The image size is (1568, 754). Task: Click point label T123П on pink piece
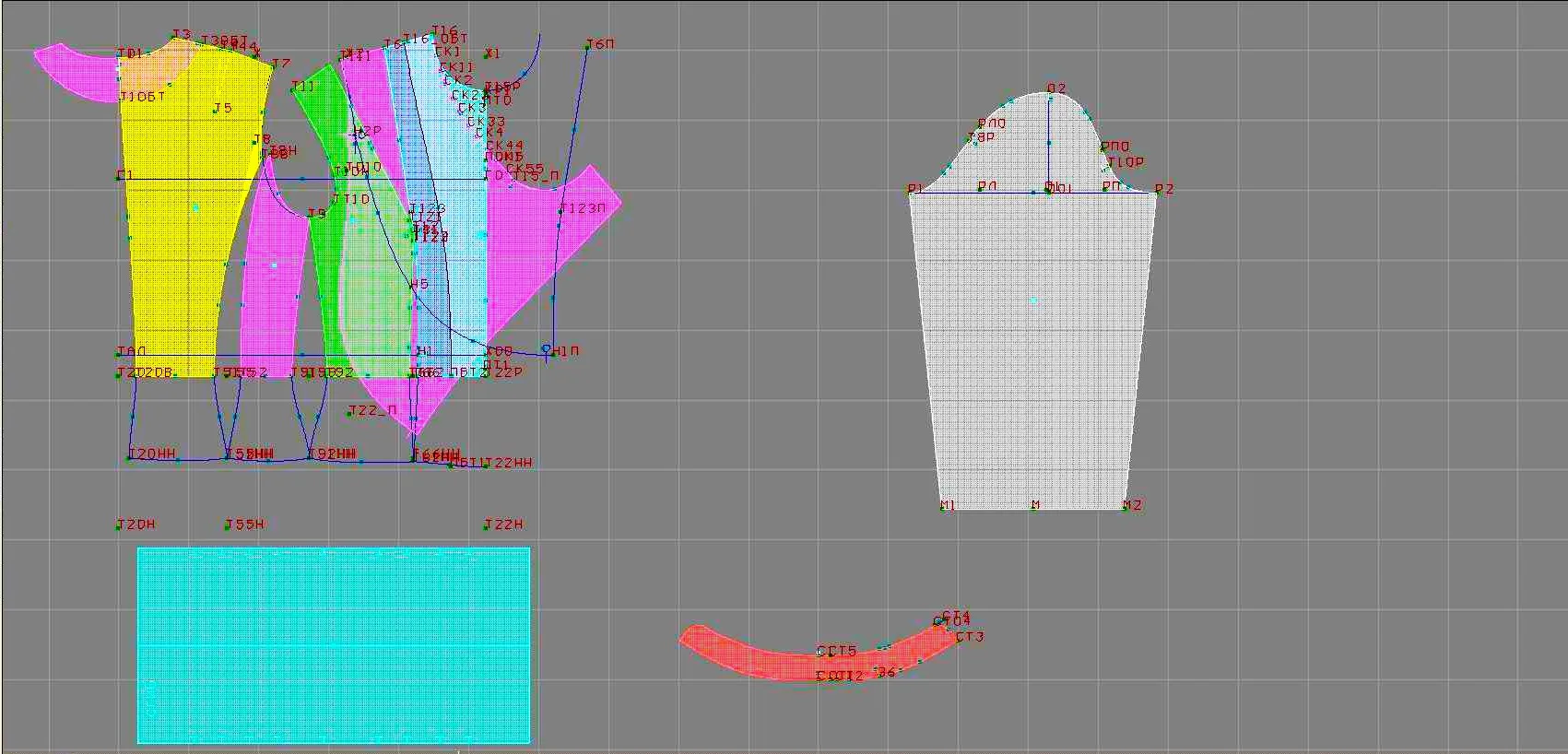tap(584, 208)
